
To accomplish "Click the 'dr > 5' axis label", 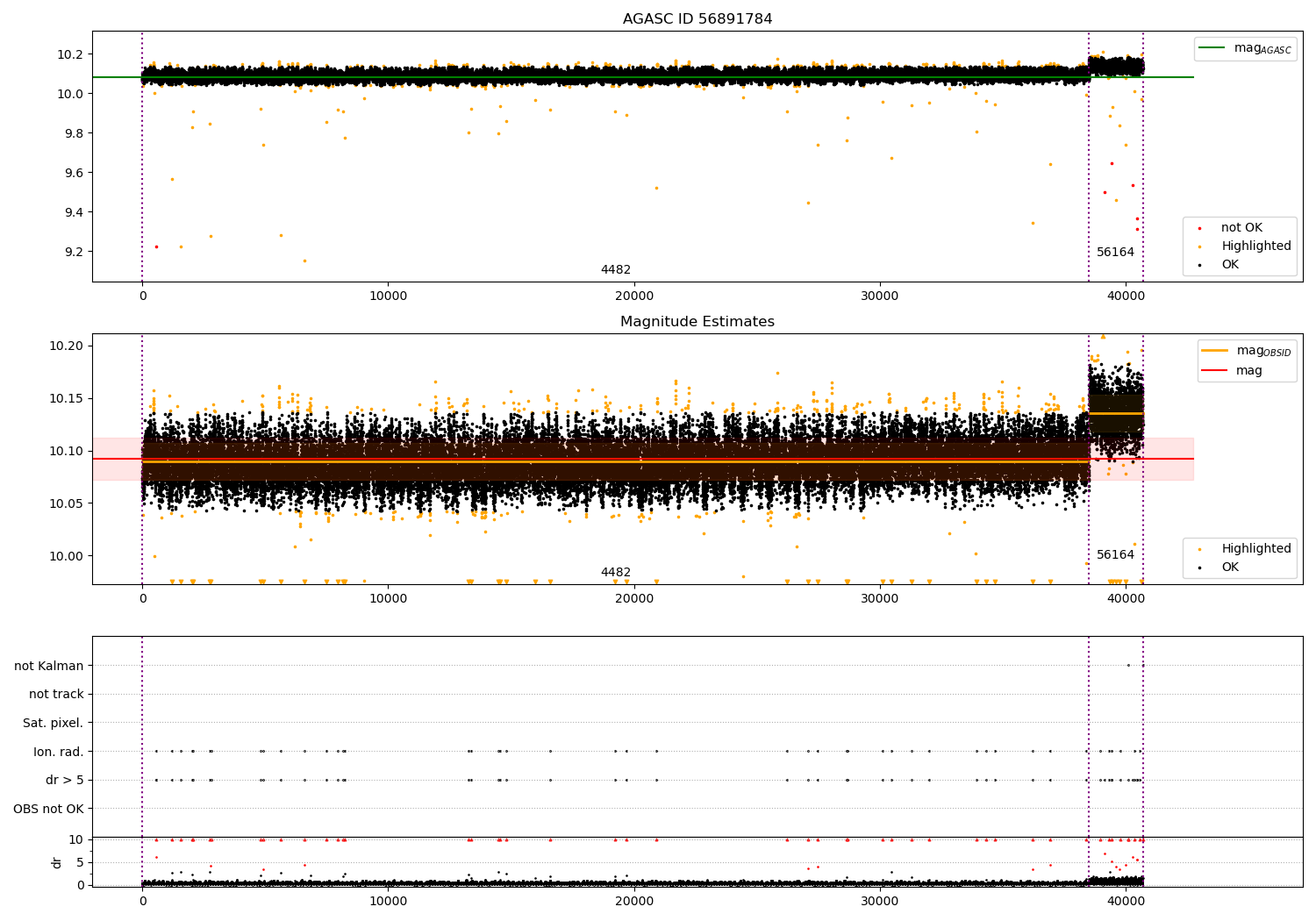I will tap(64, 781).
